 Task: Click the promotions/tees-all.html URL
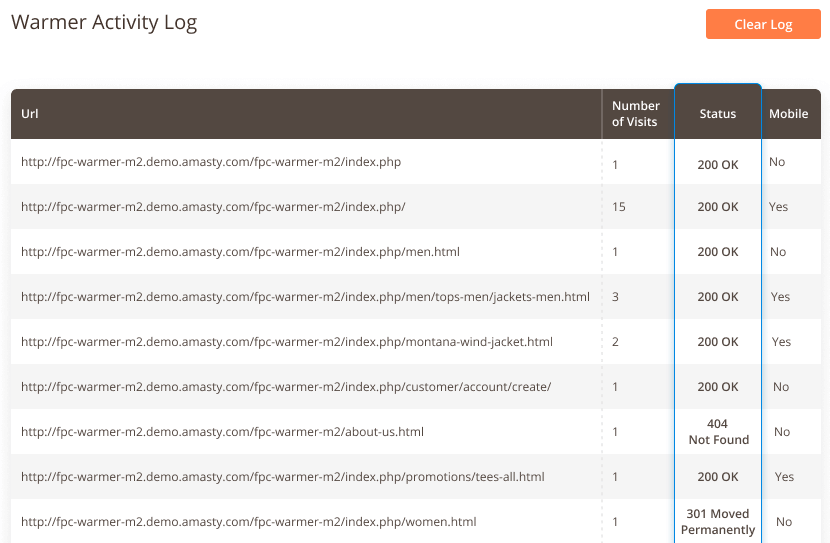tap(283, 477)
